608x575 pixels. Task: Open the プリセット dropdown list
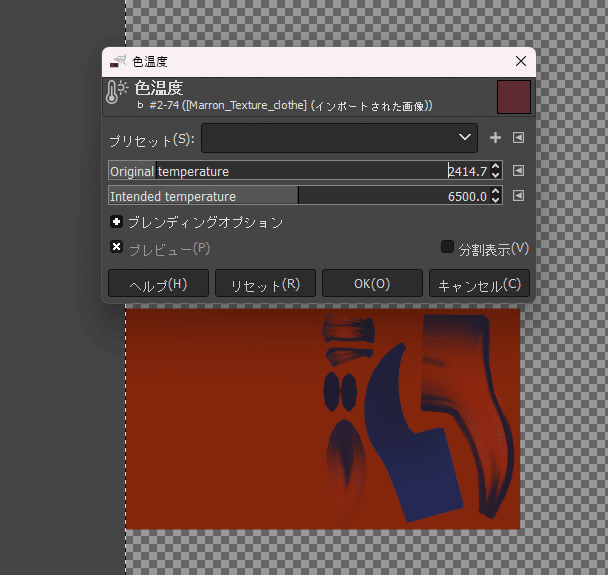click(x=339, y=138)
